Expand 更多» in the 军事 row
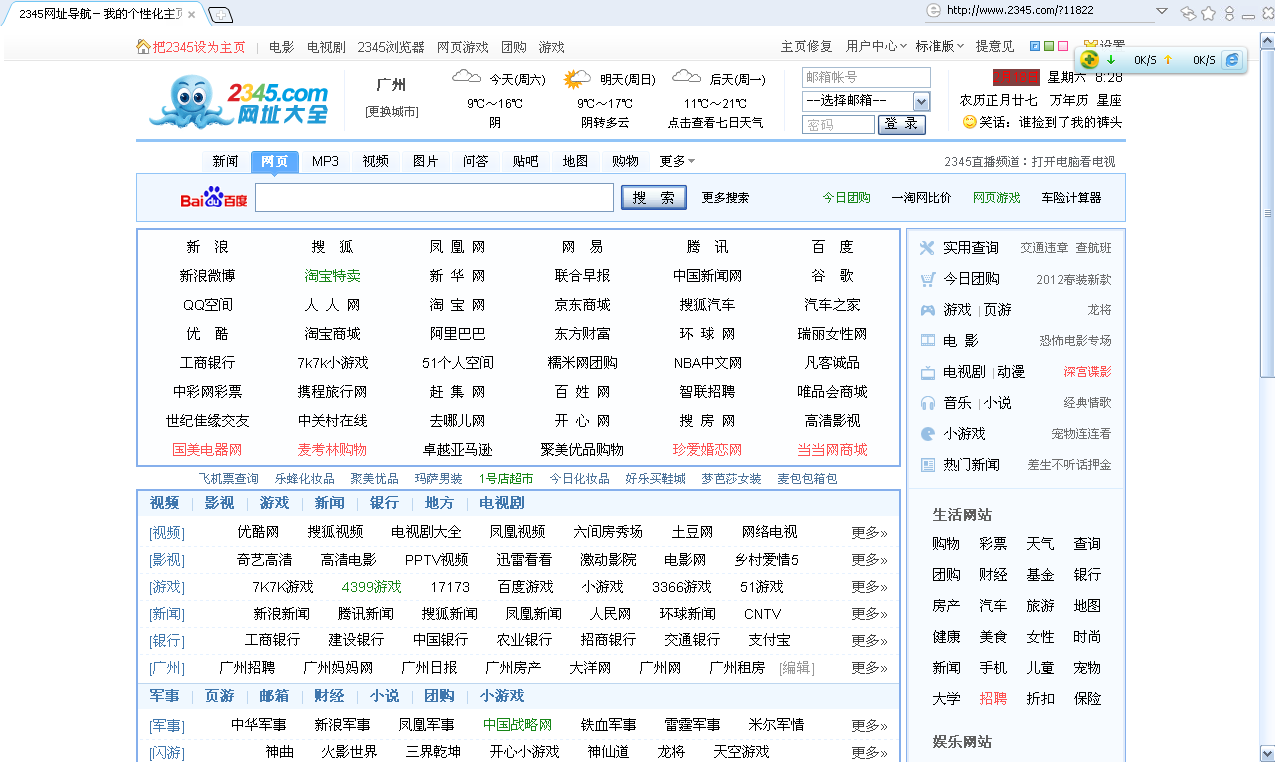 (x=869, y=725)
